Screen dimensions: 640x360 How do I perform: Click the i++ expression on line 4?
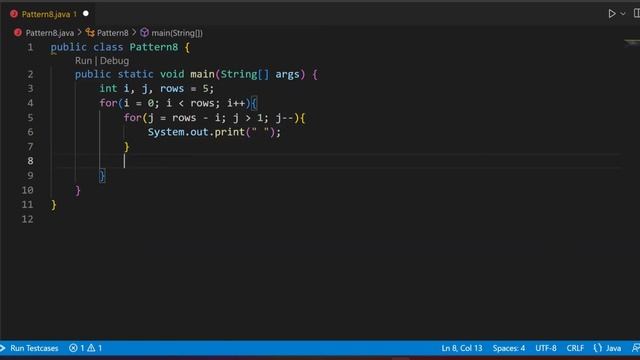(x=236, y=103)
